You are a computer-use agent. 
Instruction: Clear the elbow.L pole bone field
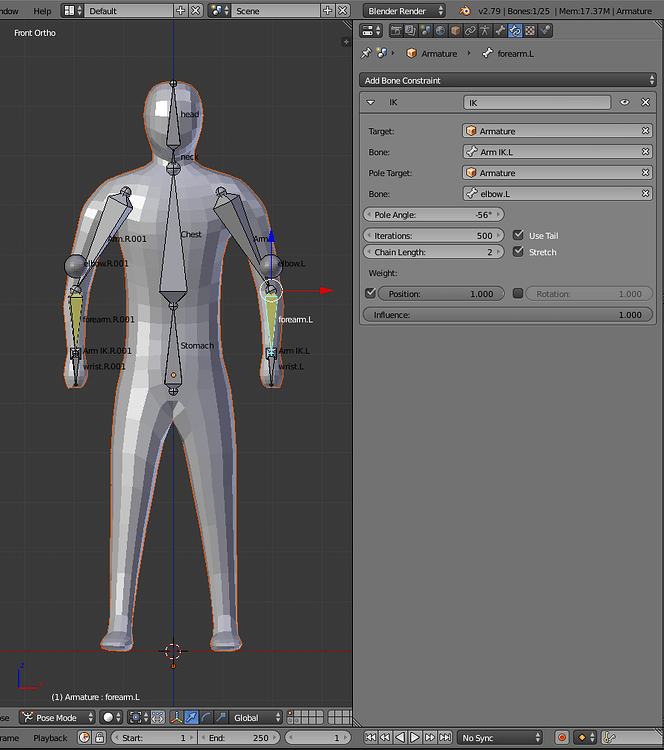click(x=645, y=193)
